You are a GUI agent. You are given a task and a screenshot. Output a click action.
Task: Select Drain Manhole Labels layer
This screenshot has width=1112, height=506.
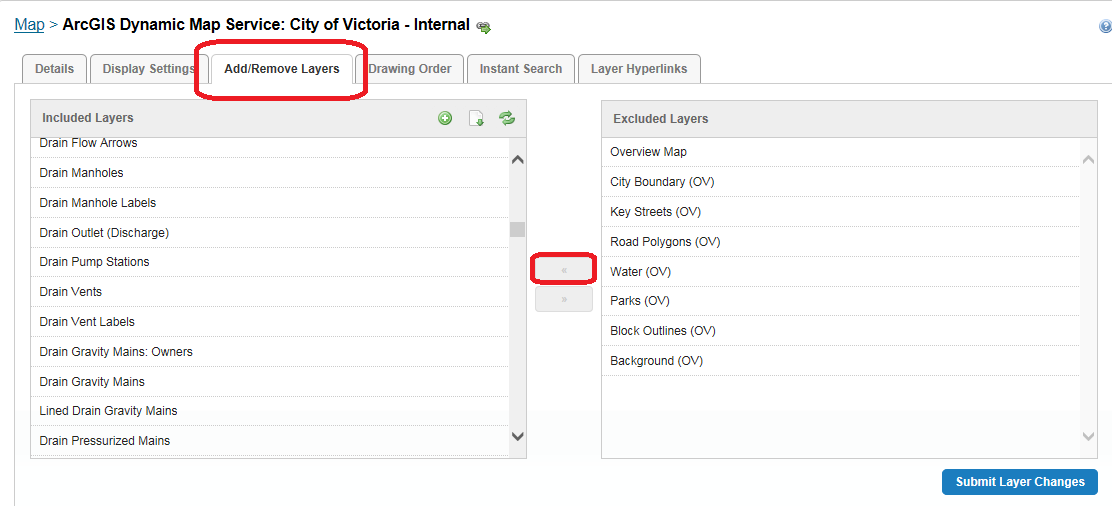269,203
